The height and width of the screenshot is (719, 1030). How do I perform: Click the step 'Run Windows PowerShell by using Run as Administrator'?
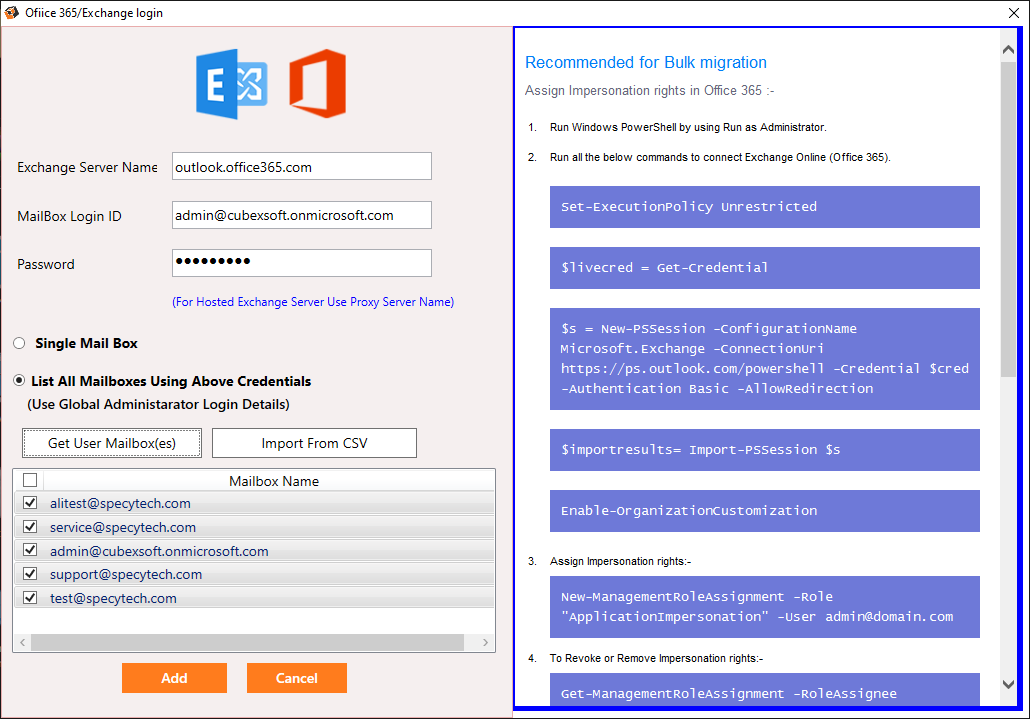click(x=688, y=127)
